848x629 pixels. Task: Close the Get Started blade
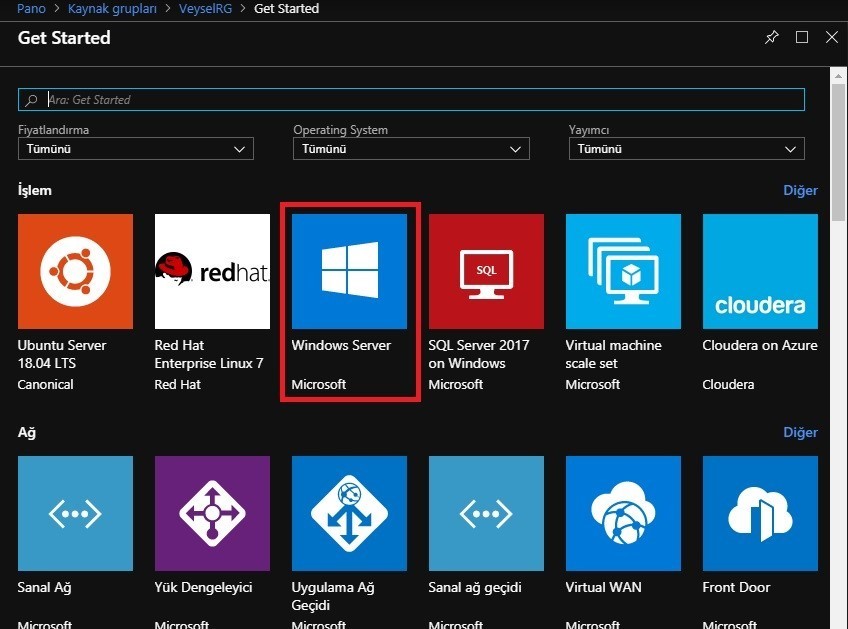pos(832,37)
